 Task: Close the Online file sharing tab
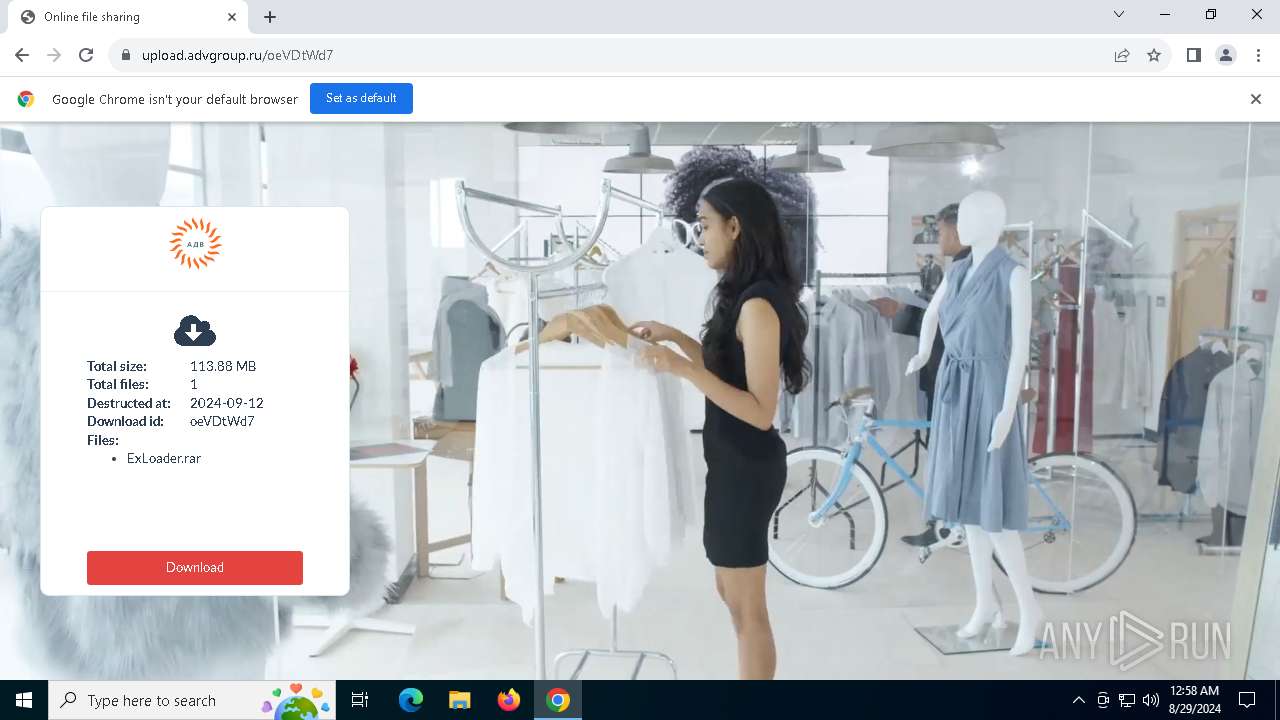click(x=232, y=17)
